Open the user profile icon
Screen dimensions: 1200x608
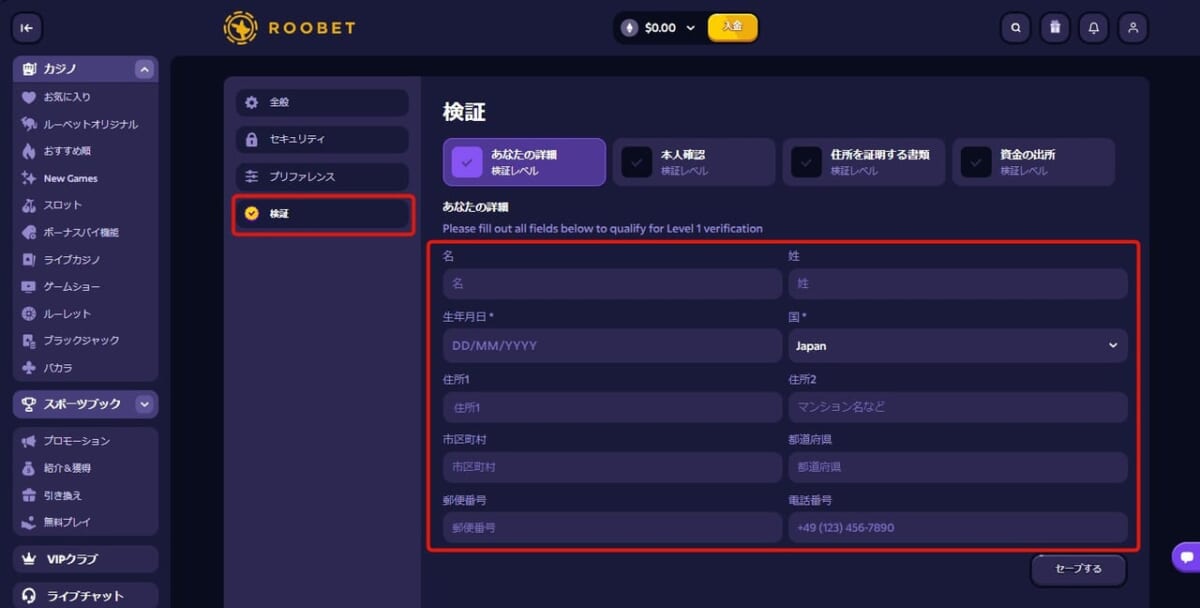point(1133,28)
